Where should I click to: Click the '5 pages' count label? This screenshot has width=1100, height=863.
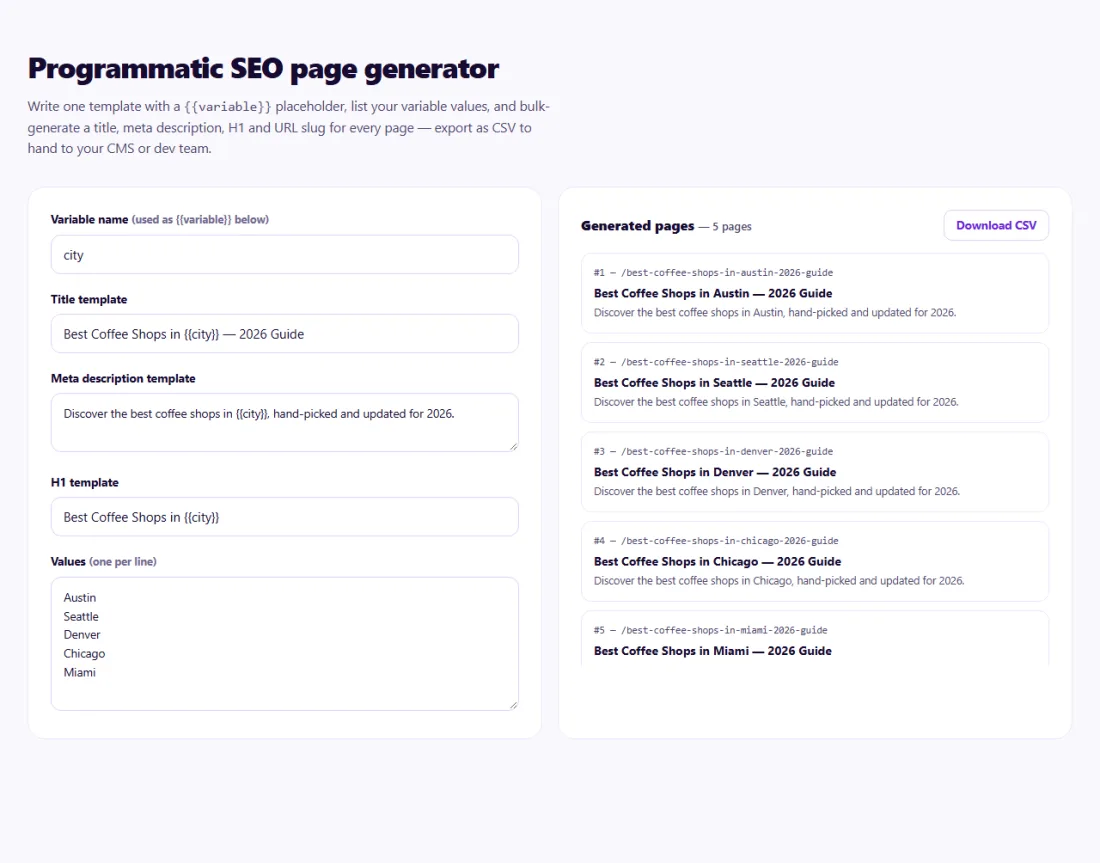click(x=732, y=227)
